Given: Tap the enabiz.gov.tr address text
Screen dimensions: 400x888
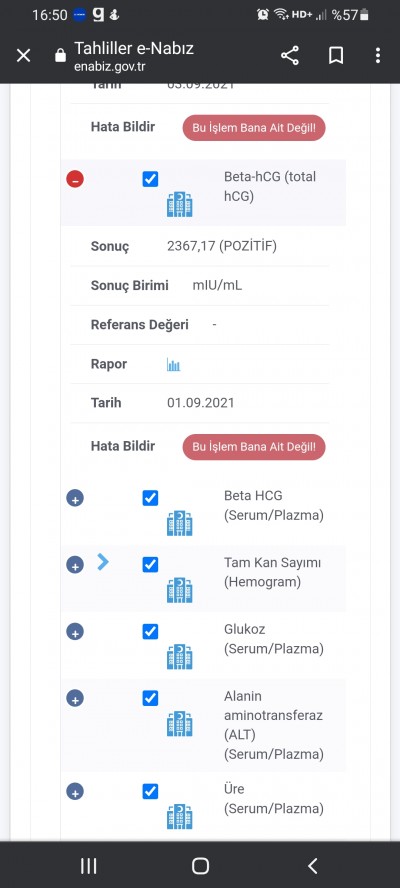Looking at the screenshot, I should pyautogui.click(x=109, y=67).
